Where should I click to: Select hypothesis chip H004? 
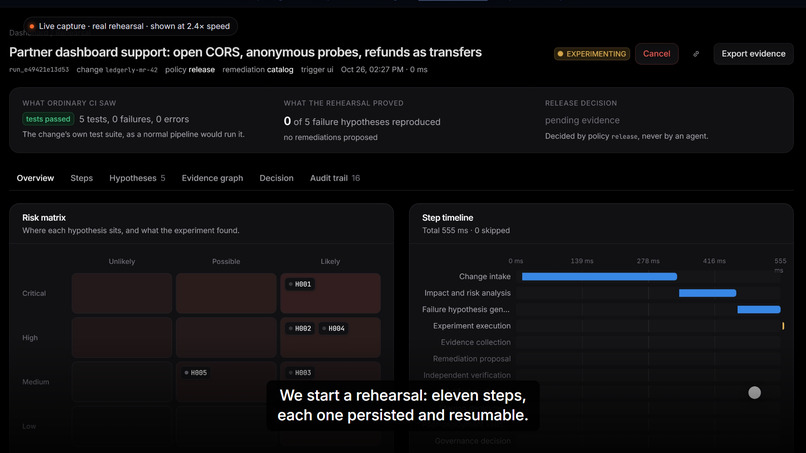[333, 328]
